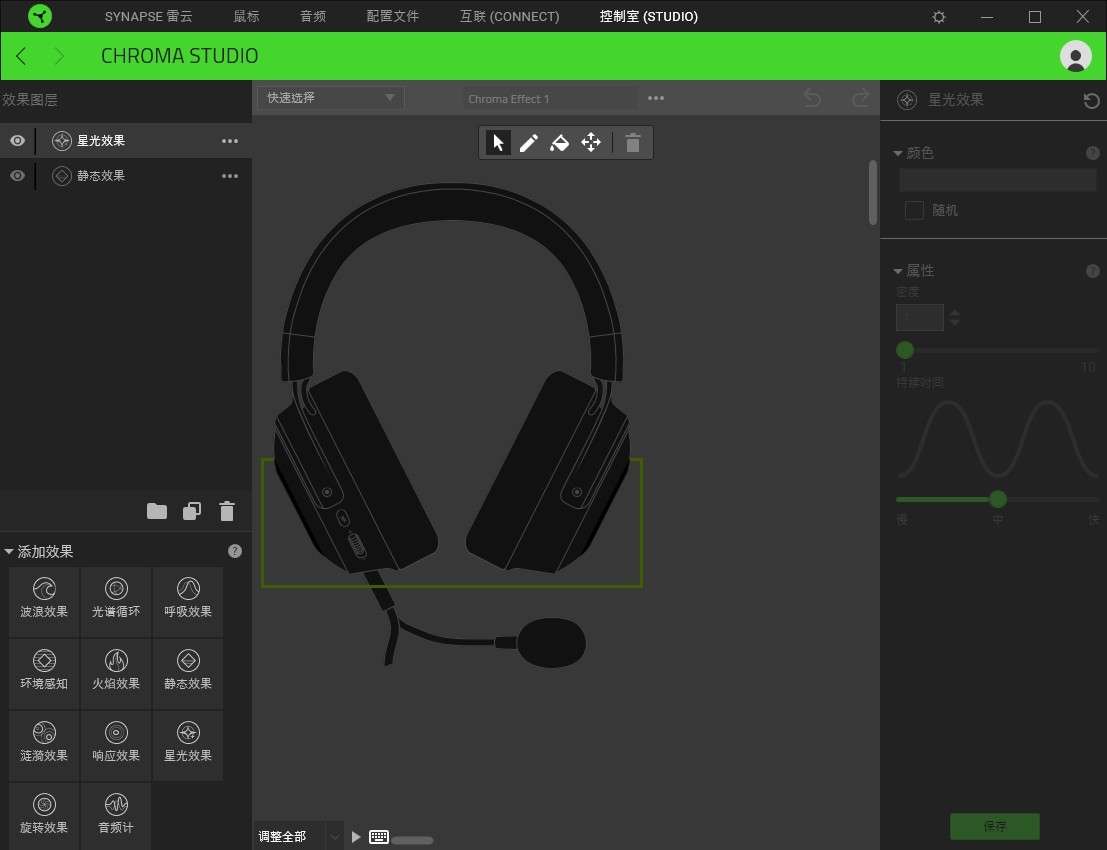
Task: Collapse the 属性 section
Action: point(898,271)
